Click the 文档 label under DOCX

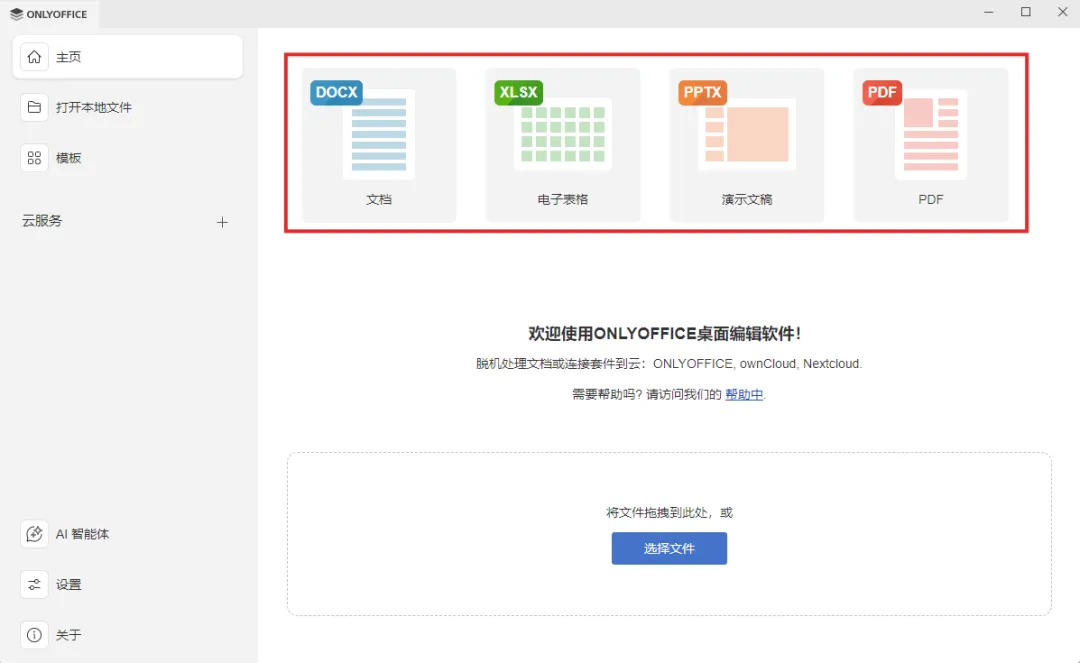[379, 199]
